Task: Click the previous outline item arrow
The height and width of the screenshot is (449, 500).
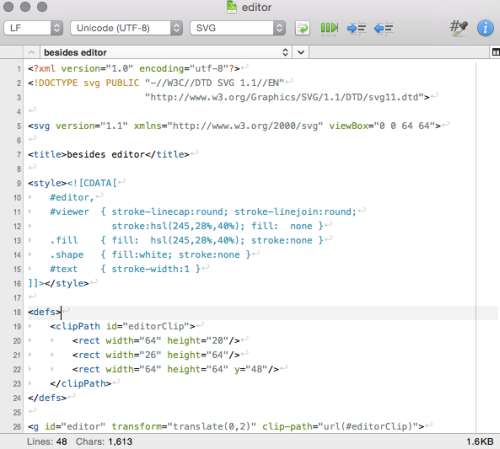Action: [32, 52]
